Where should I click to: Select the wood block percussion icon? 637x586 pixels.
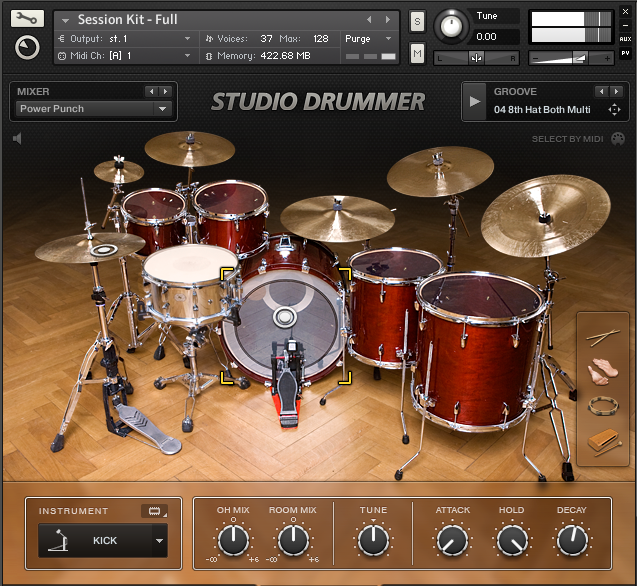pyautogui.click(x=604, y=442)
